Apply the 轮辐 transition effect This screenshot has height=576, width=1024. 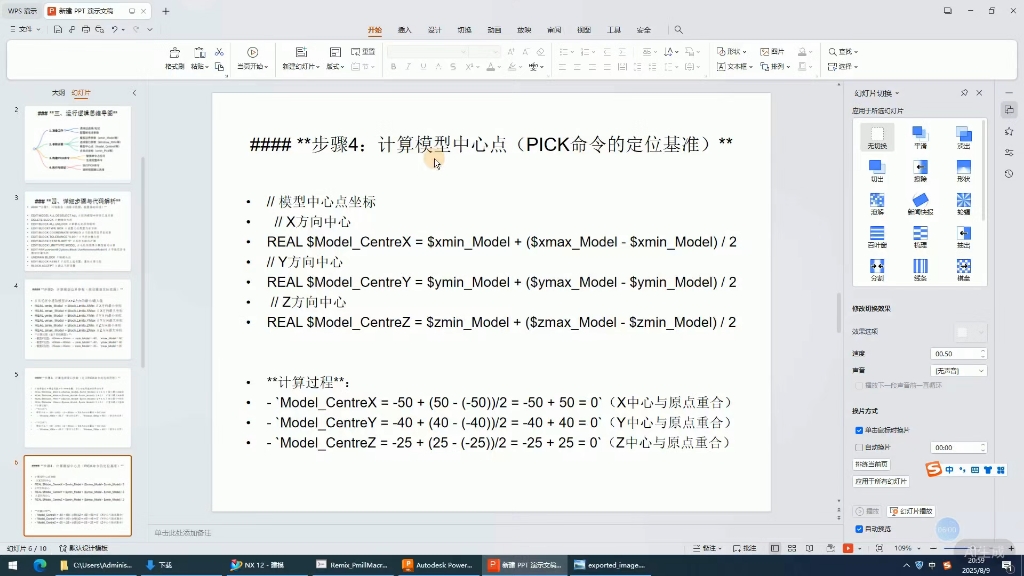pyautogui.click(x=963, y=204)
